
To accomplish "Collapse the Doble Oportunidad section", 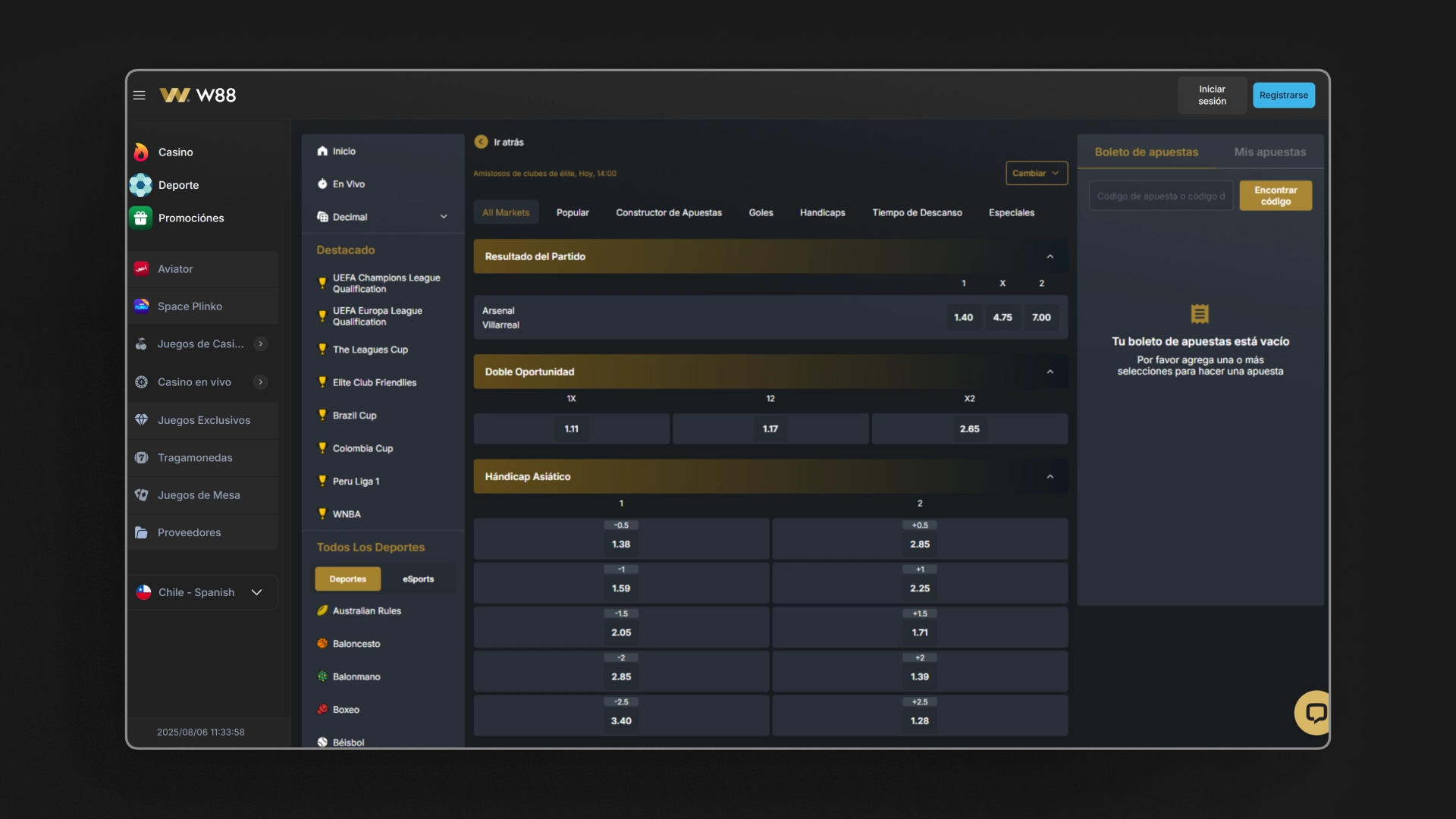I will (1050, 372).
